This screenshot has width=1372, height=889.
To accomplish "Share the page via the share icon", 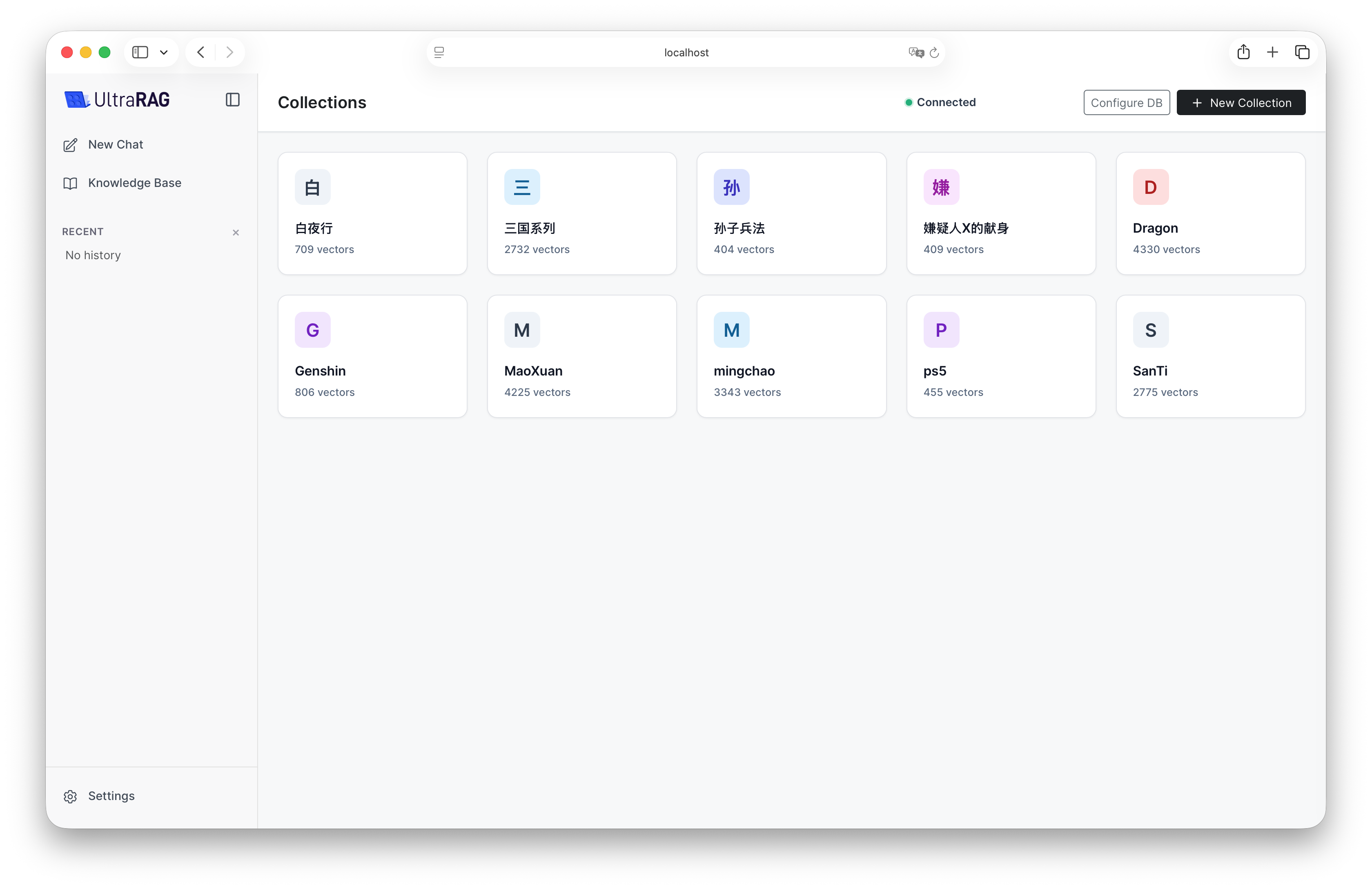I will tap(1243, 52).
